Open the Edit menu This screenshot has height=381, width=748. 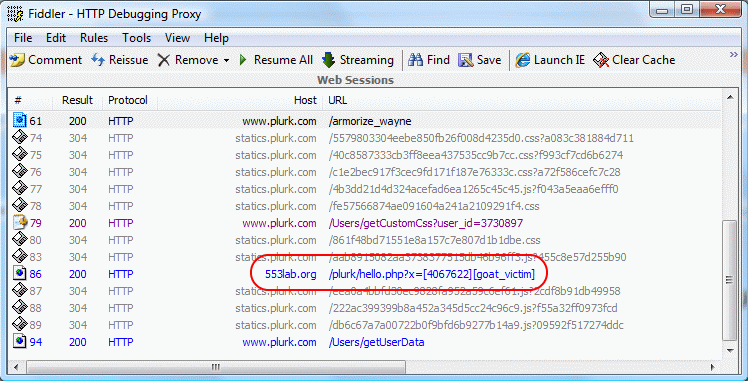click(x=56, y=38)
